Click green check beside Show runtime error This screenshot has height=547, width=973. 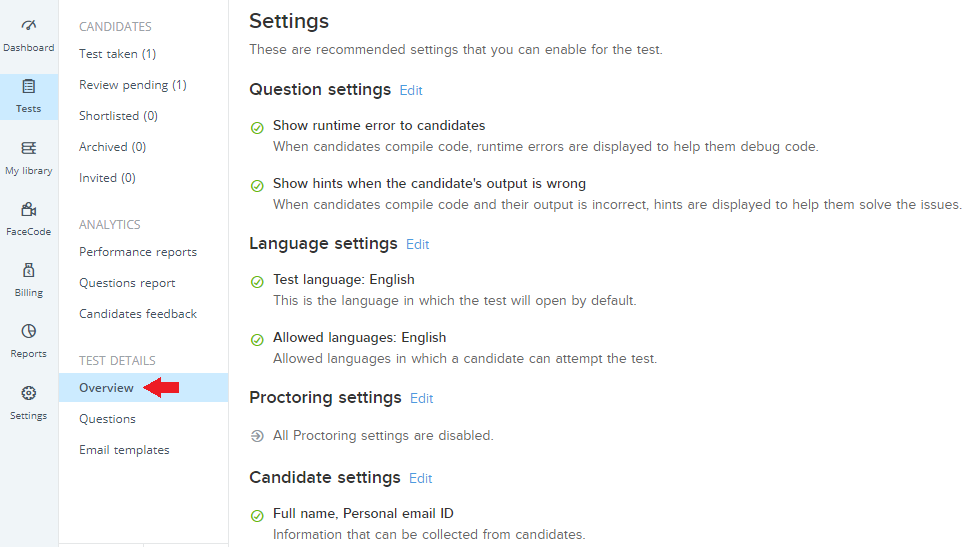[257, 128]
